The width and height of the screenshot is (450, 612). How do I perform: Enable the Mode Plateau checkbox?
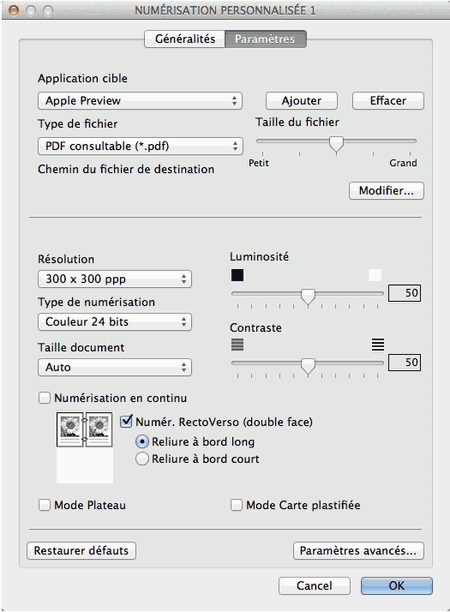pyautogui.click(x=44, y=505)
